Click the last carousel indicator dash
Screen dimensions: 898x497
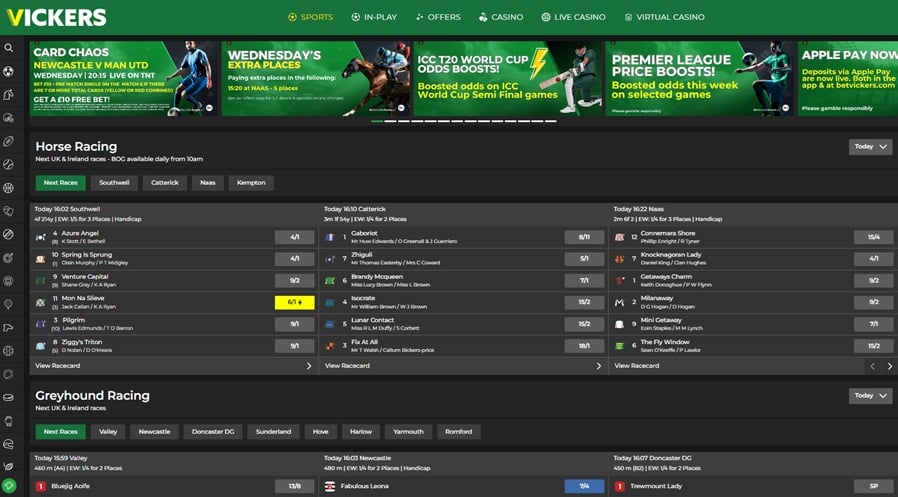(x=551, y=121)
